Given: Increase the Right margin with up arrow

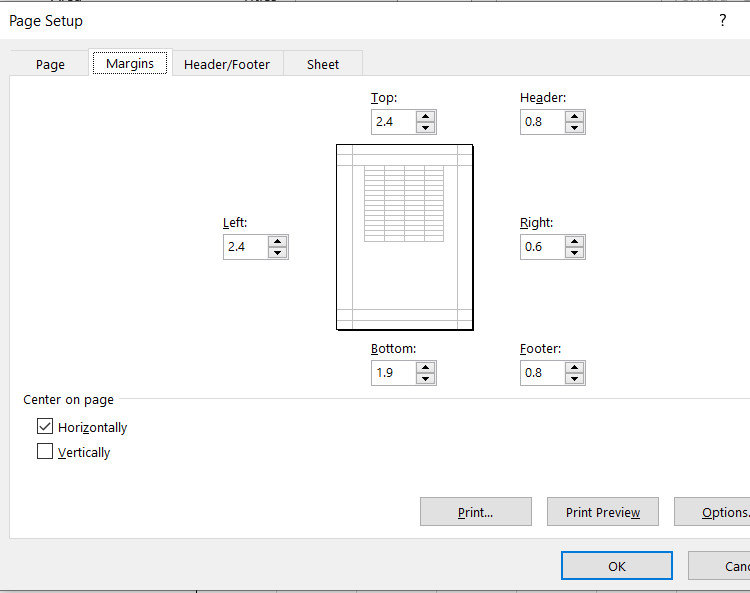Looking at the screenshot, I should coord(574,241).
